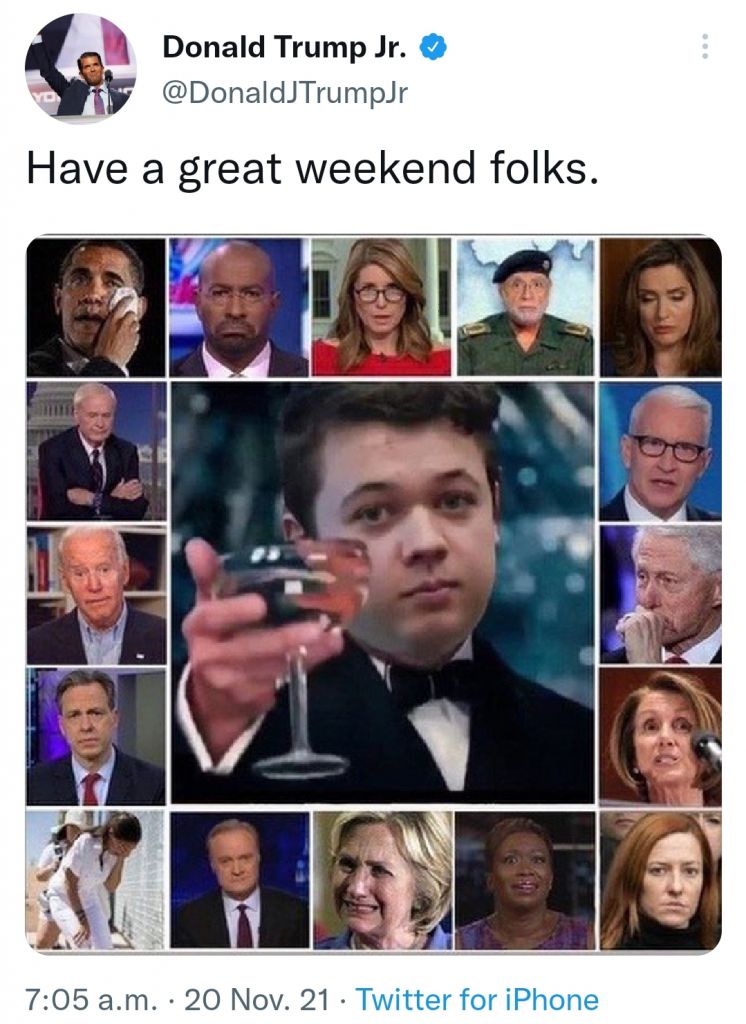Click top-row tile of bald man wearing glasses

(238, 307)
